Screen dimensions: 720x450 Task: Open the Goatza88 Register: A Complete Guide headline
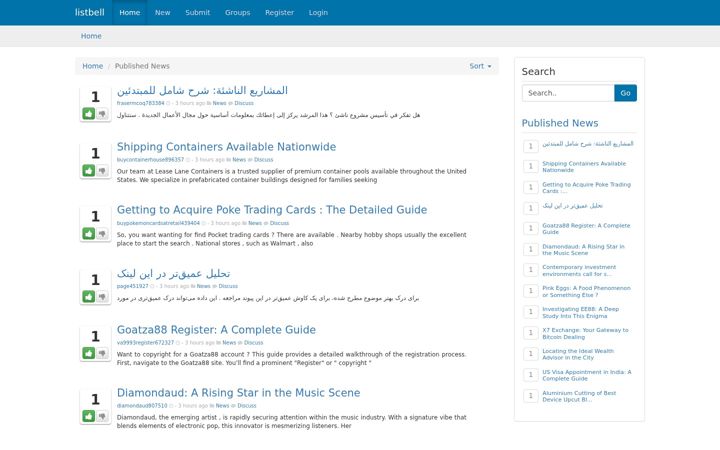click(x=216, y=330)
